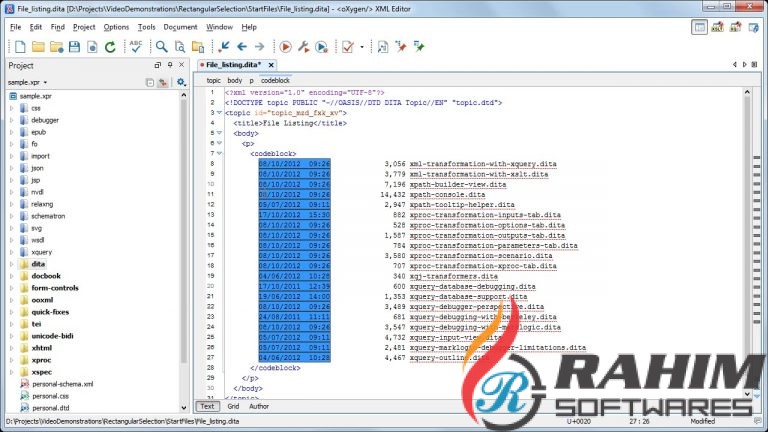Collapse the codeblock fold on line 7
This screenshot has width=768, height=432.
pos(219,153)
